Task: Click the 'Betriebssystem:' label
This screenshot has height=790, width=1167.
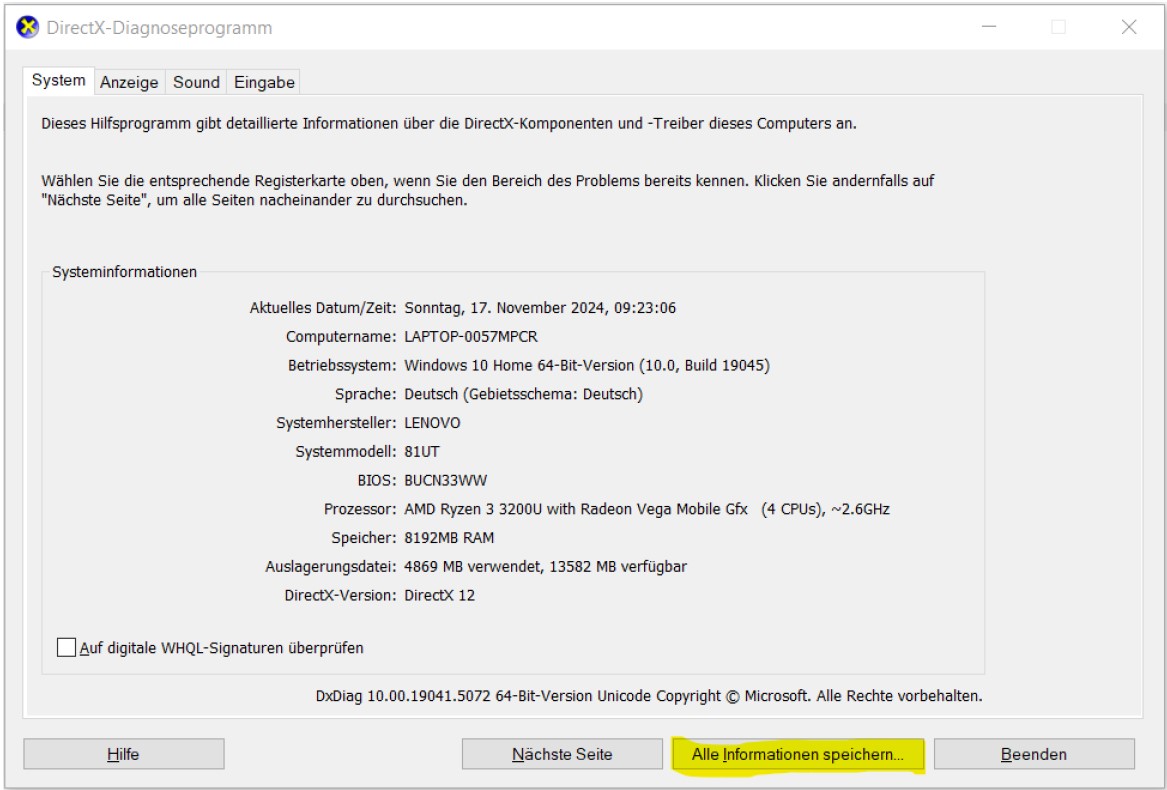Action: (342, 366)
